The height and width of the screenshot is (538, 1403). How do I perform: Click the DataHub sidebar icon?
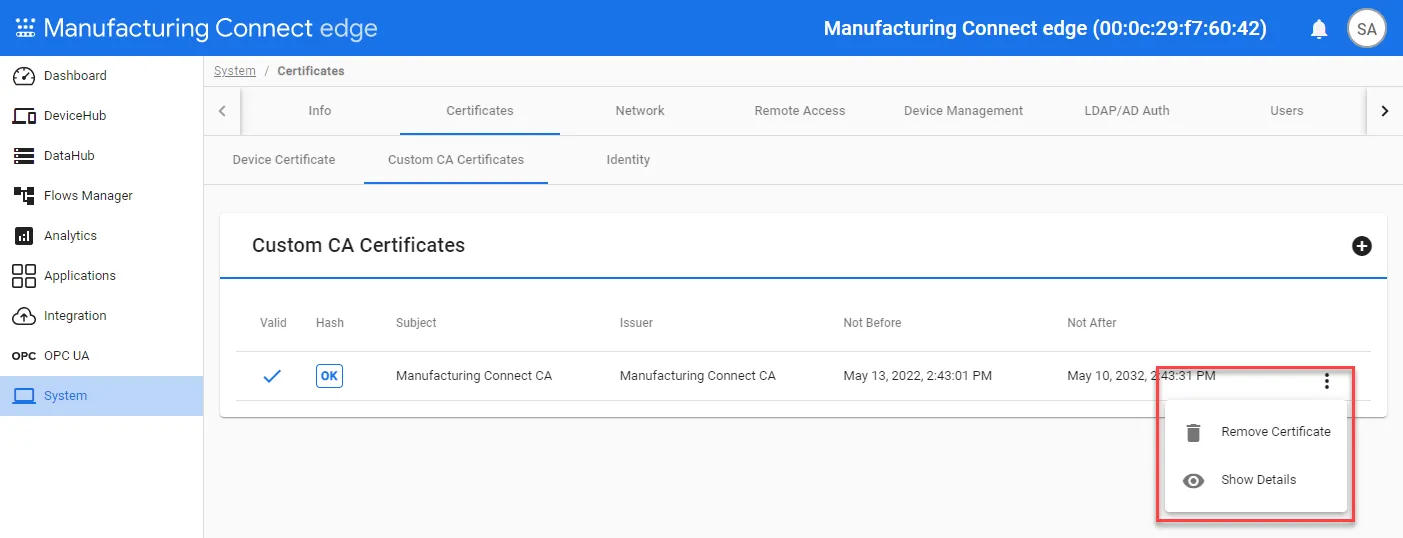click(24, 156)
